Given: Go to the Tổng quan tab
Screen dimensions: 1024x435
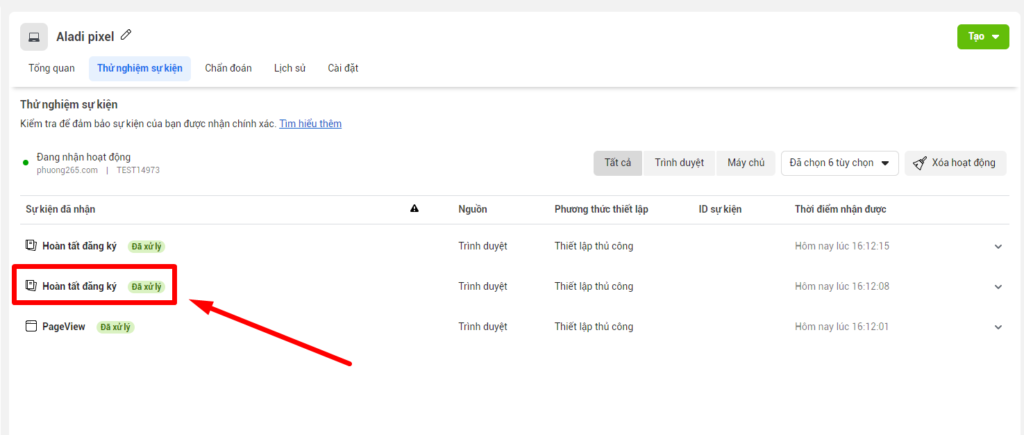Looking at the screenshot, I should point(52,68).
